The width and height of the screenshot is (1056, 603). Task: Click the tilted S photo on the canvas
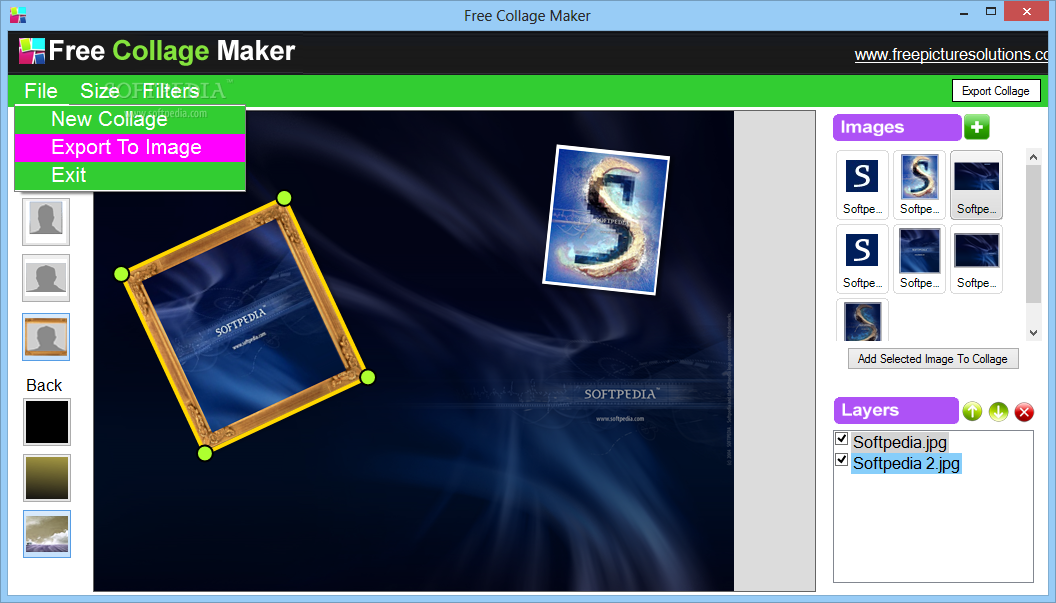606,220
